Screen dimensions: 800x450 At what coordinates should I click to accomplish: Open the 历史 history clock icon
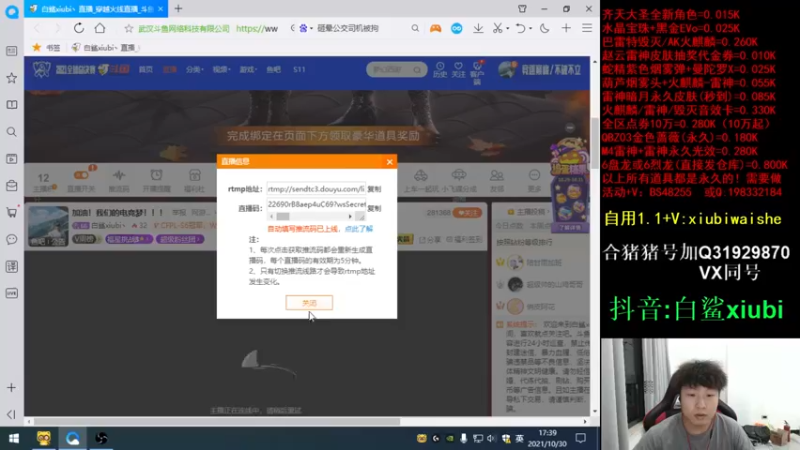coord(440,70)
